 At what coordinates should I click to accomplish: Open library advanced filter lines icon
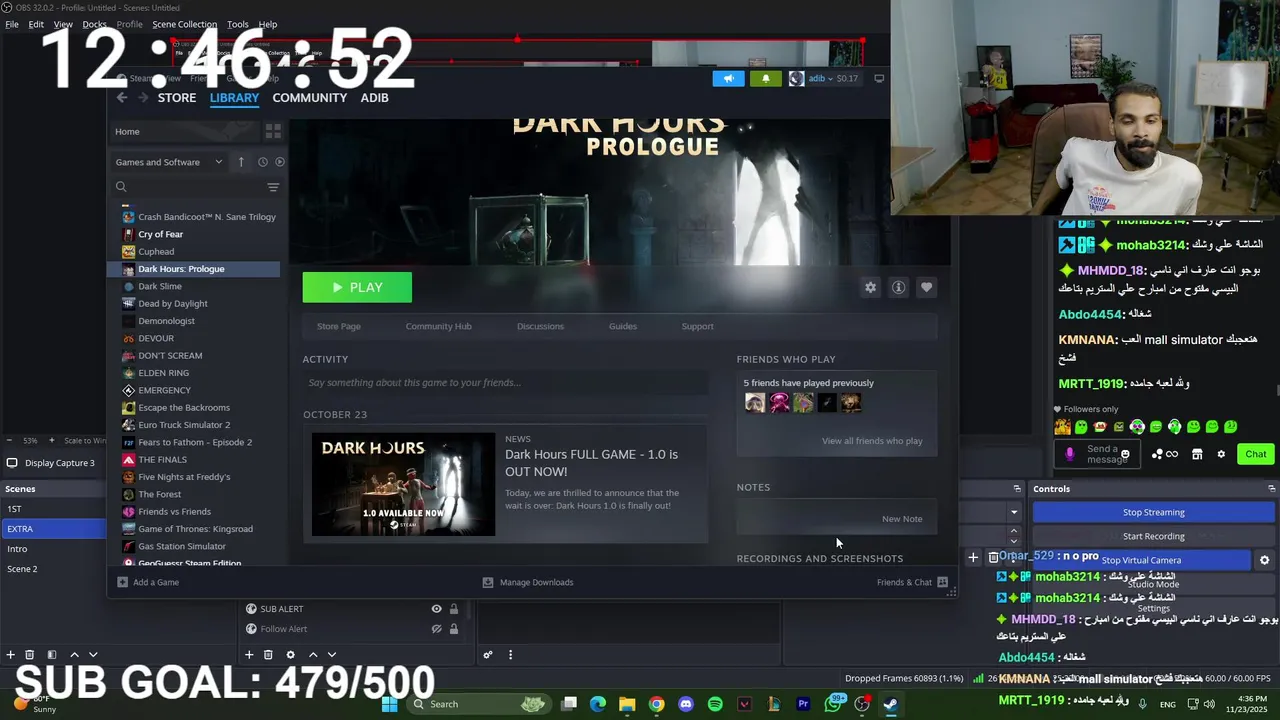pyautogui.click(x=273, y=187)
